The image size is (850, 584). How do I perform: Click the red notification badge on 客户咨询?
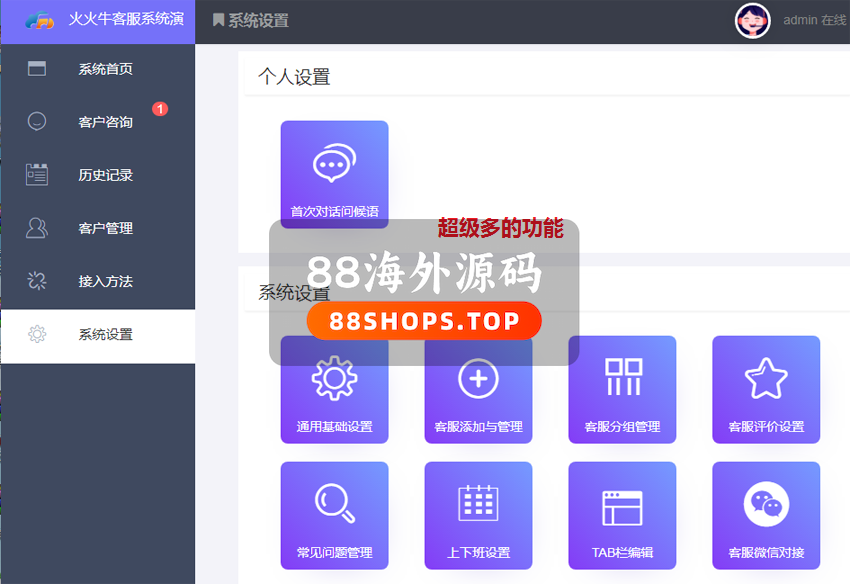coord(160,109)
